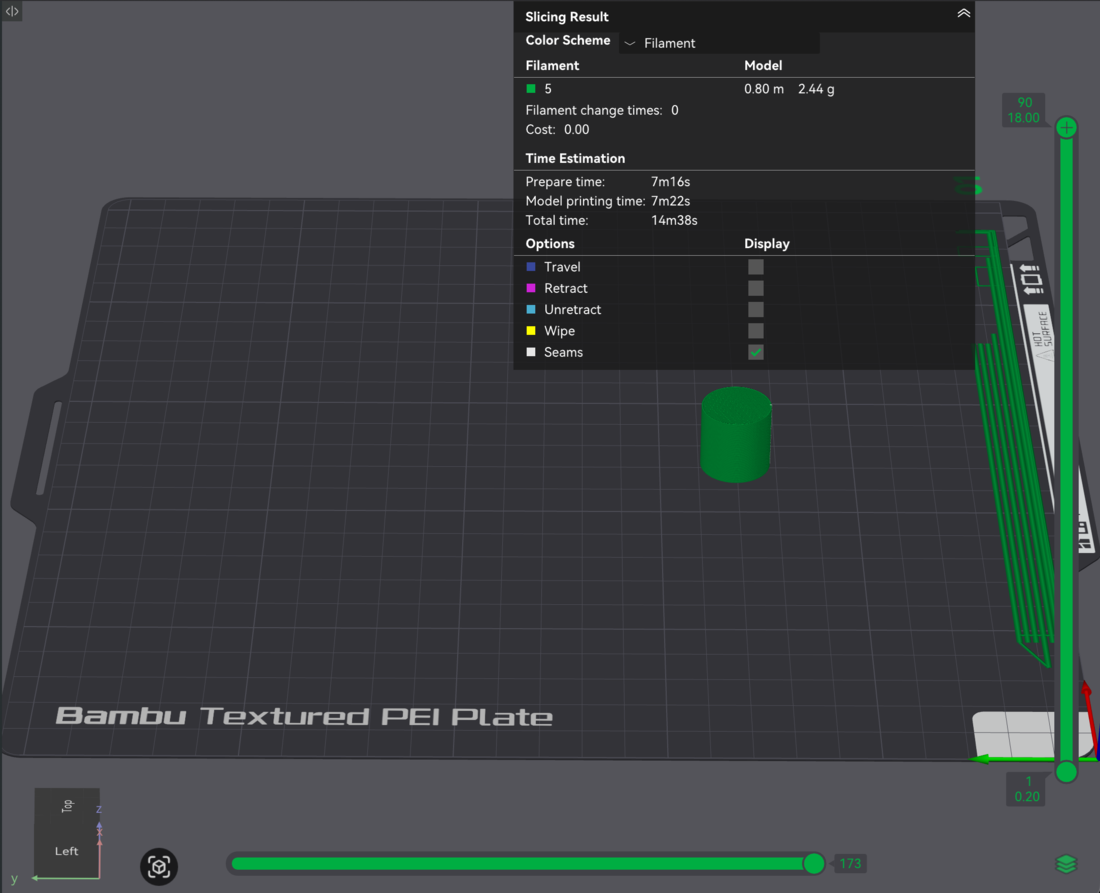The height and width of the screenshot is (893, 1100).
Task: Collapse the Slicing Result panel
Action: coord(963,13)
